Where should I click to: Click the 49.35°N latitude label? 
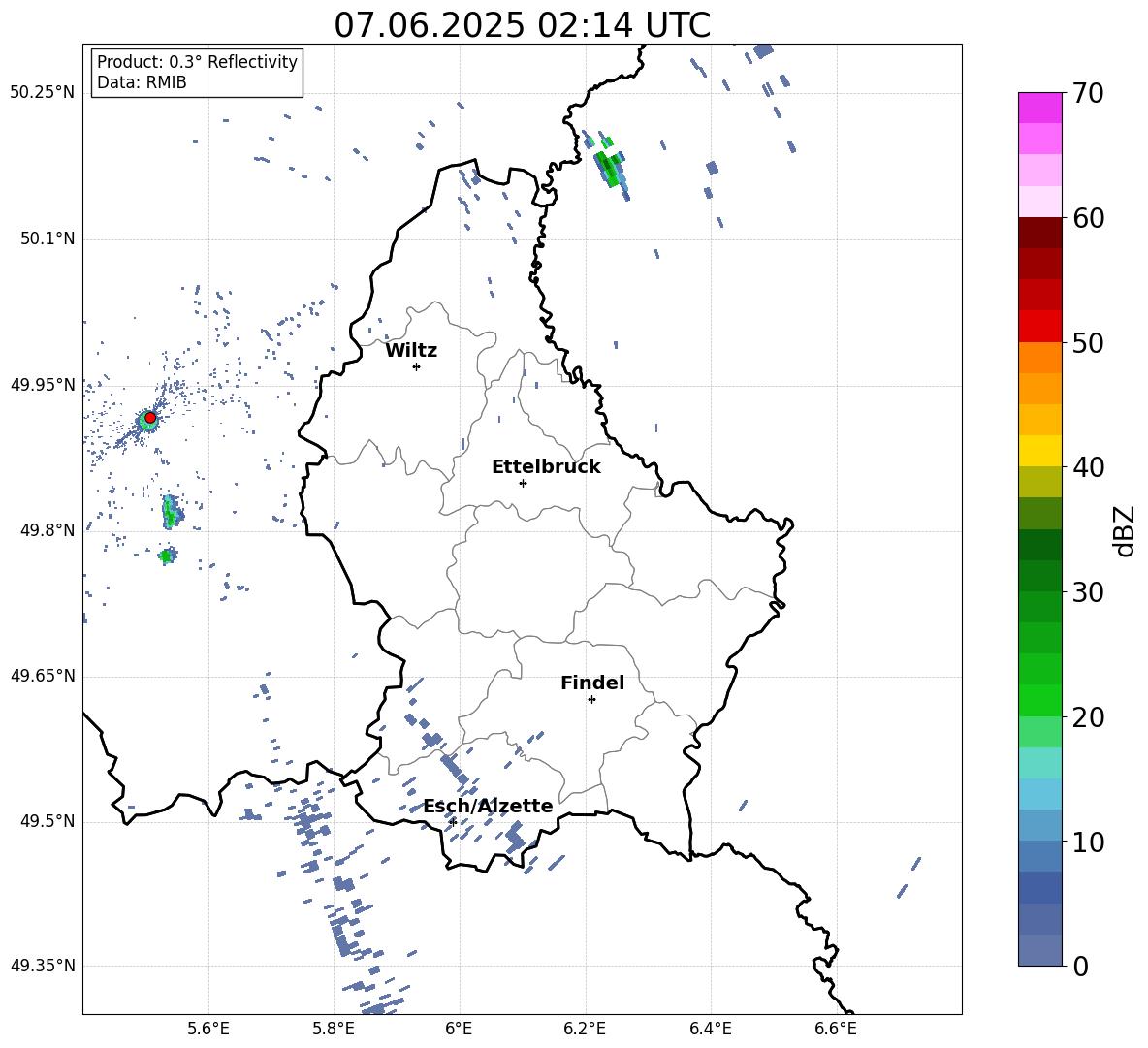coord(42,966)
